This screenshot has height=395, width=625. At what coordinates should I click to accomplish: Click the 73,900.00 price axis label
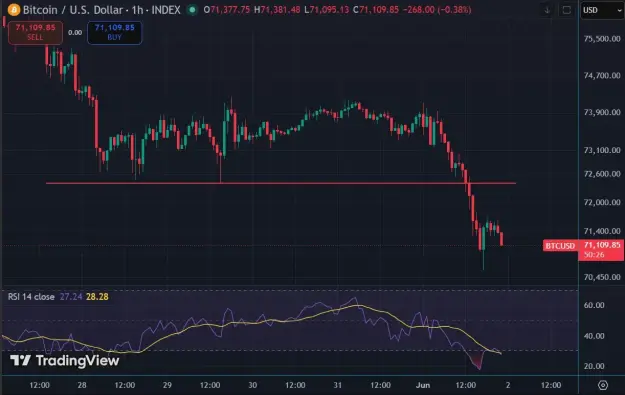602,112
